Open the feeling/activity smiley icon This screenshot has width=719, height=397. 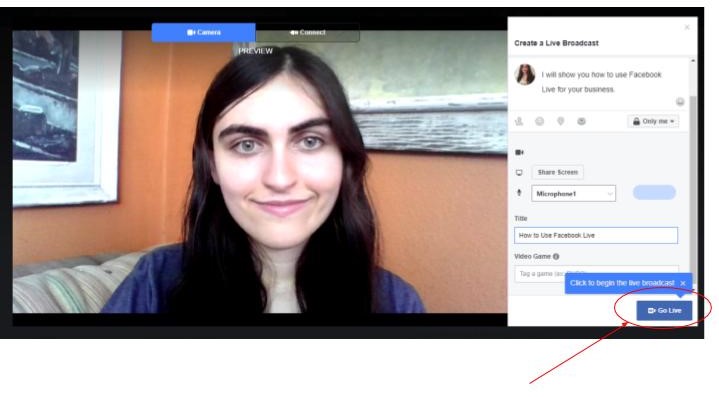coord(540,121)
